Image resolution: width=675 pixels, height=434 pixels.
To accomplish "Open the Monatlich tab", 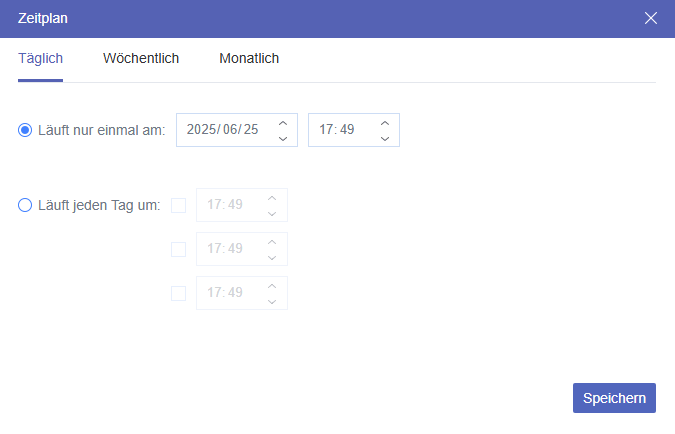I will coord(249,58).
